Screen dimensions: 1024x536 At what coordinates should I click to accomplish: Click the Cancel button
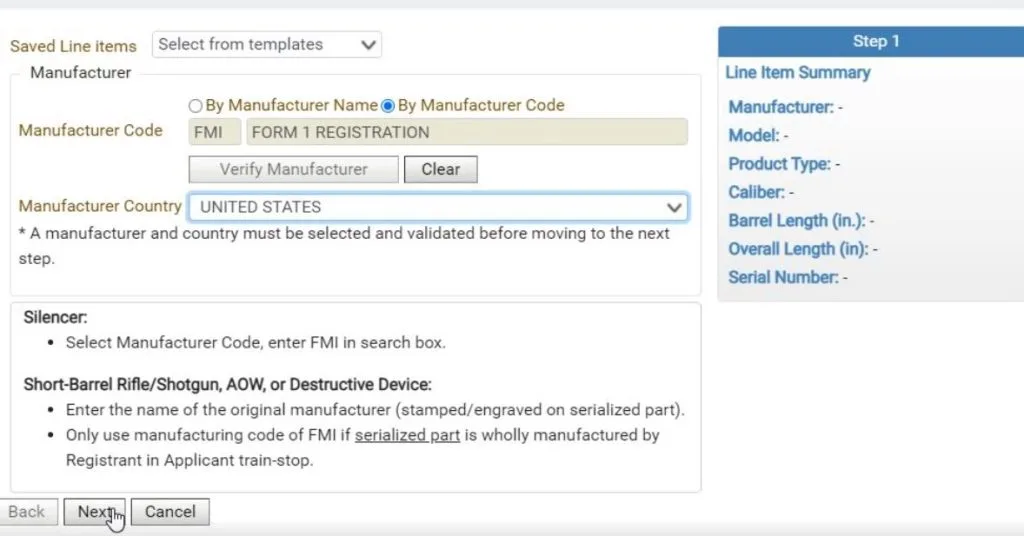pyautogui.click(x=170, y=512)
